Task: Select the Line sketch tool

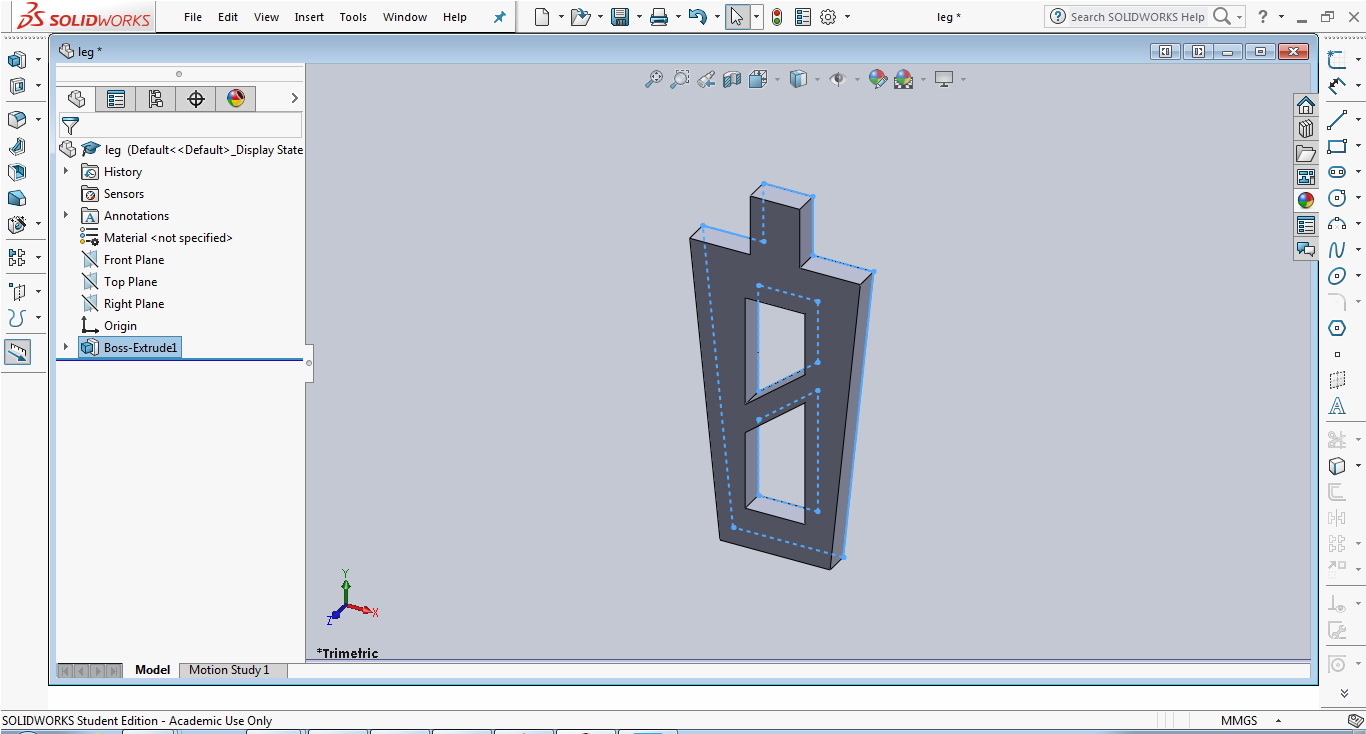Action: click(1336, 121)
